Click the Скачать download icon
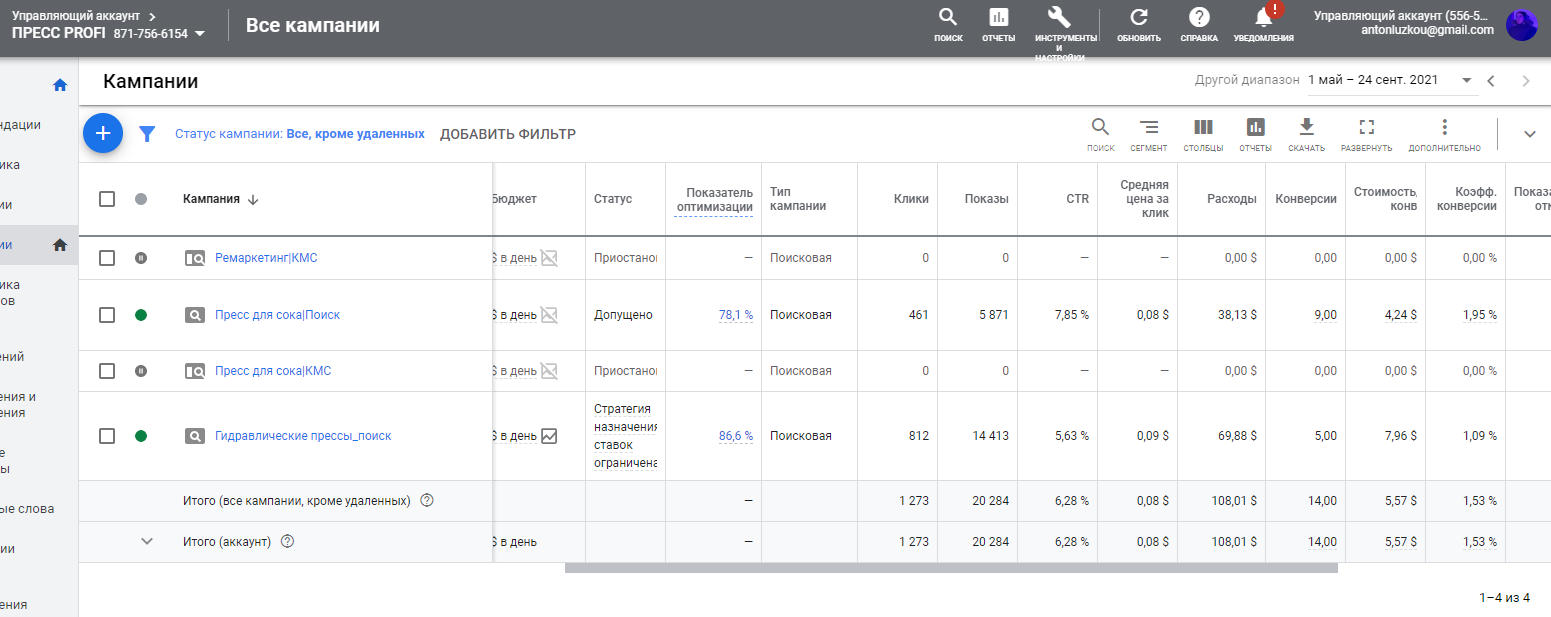Viewport: 1551px width, 617px height. (x=1306, y=128)
